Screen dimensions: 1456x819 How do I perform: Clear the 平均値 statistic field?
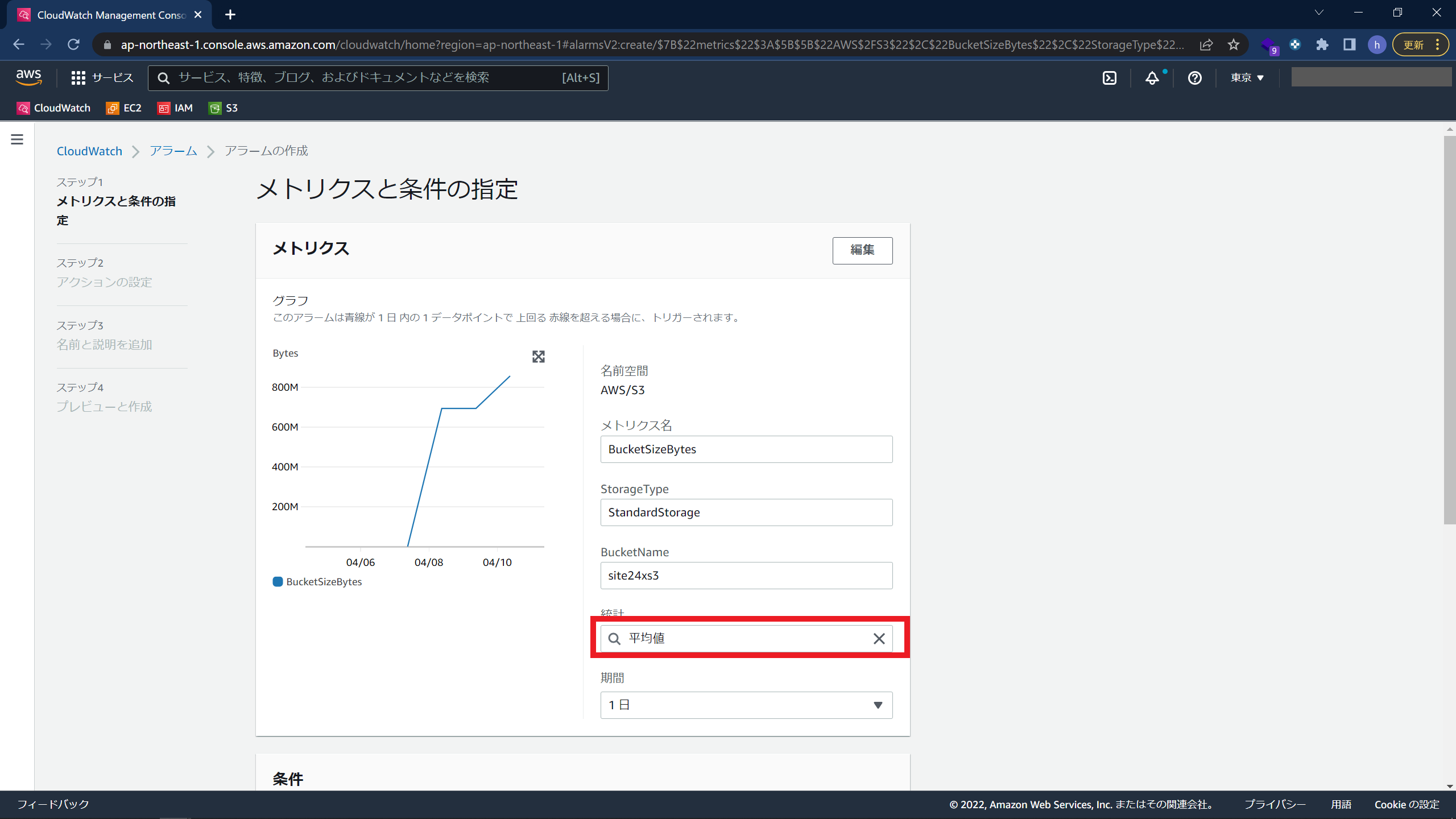pos(879,639)
